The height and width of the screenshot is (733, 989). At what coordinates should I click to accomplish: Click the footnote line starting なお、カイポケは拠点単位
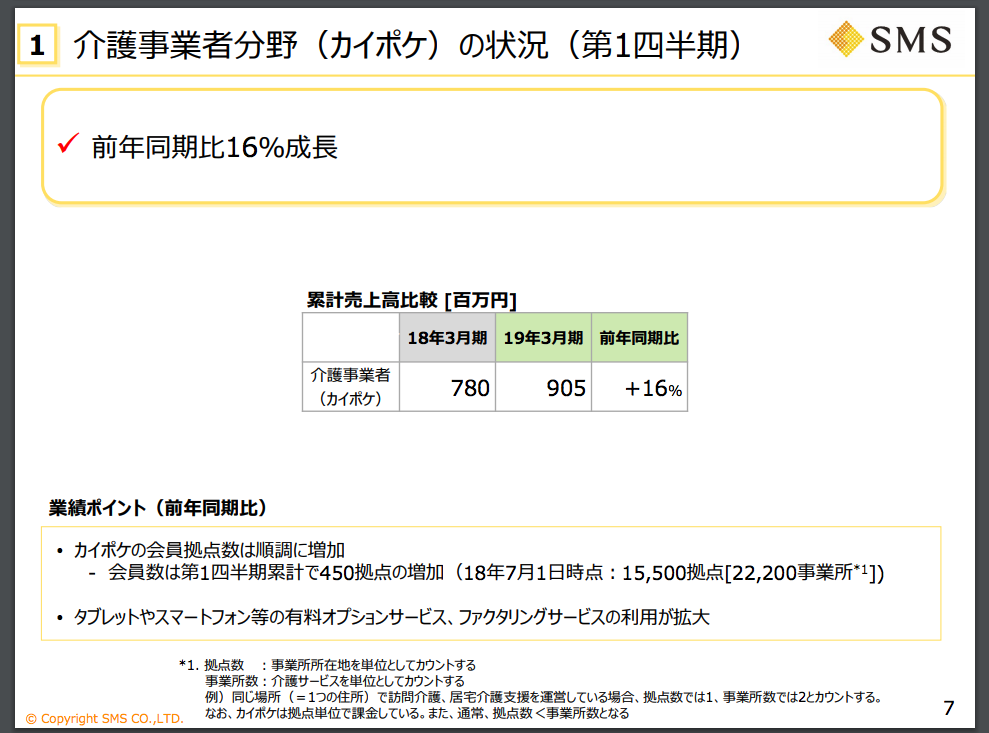point(417,713)
